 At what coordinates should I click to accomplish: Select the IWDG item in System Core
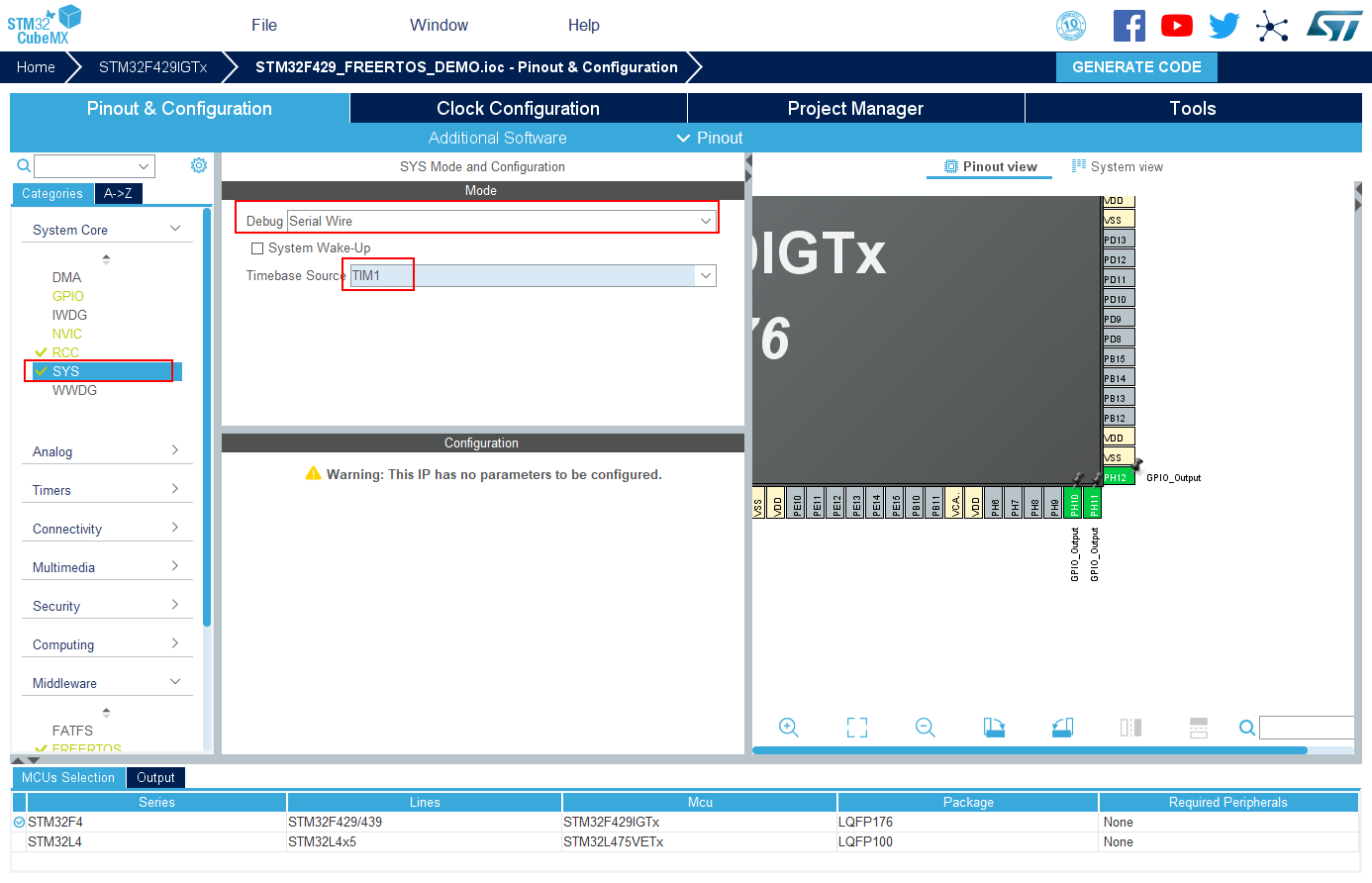[x=70, y=315]
